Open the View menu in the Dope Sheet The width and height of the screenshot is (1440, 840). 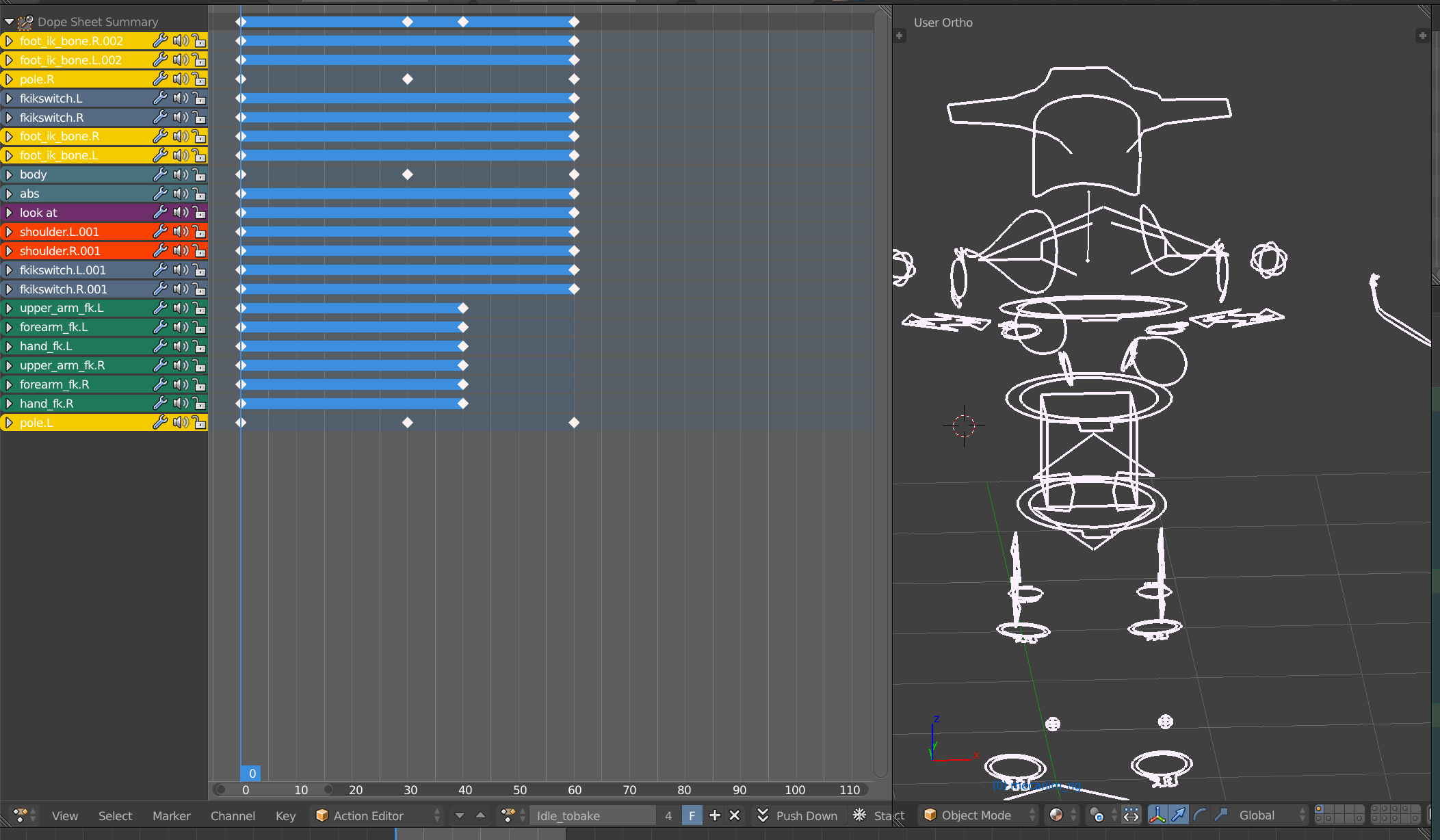point(64,815)
